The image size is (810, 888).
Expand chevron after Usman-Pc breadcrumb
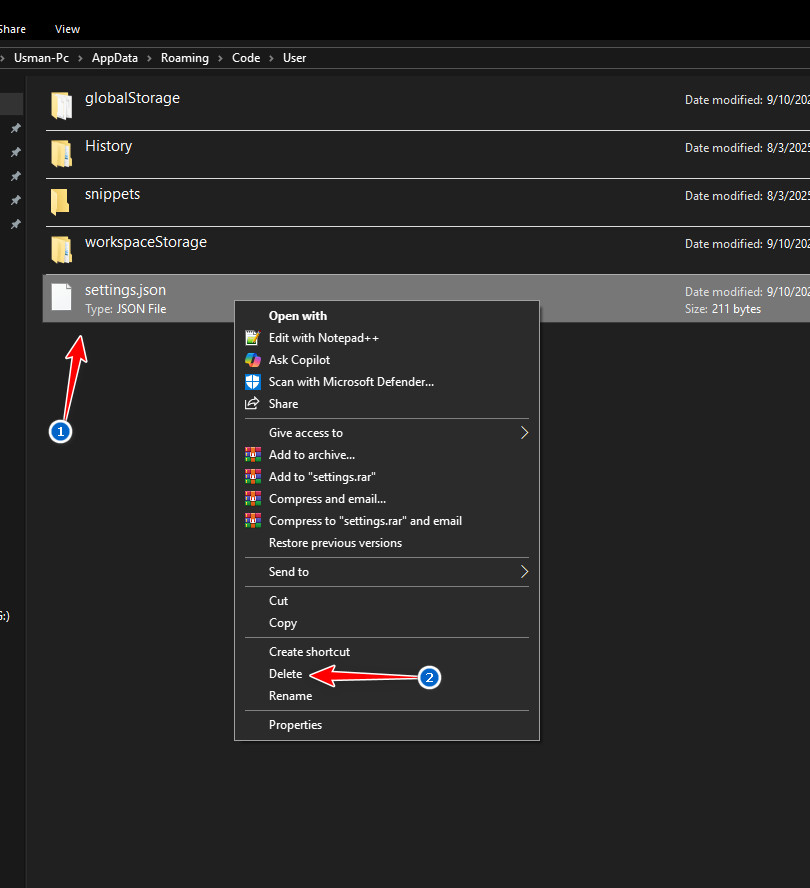click(80, 58)
